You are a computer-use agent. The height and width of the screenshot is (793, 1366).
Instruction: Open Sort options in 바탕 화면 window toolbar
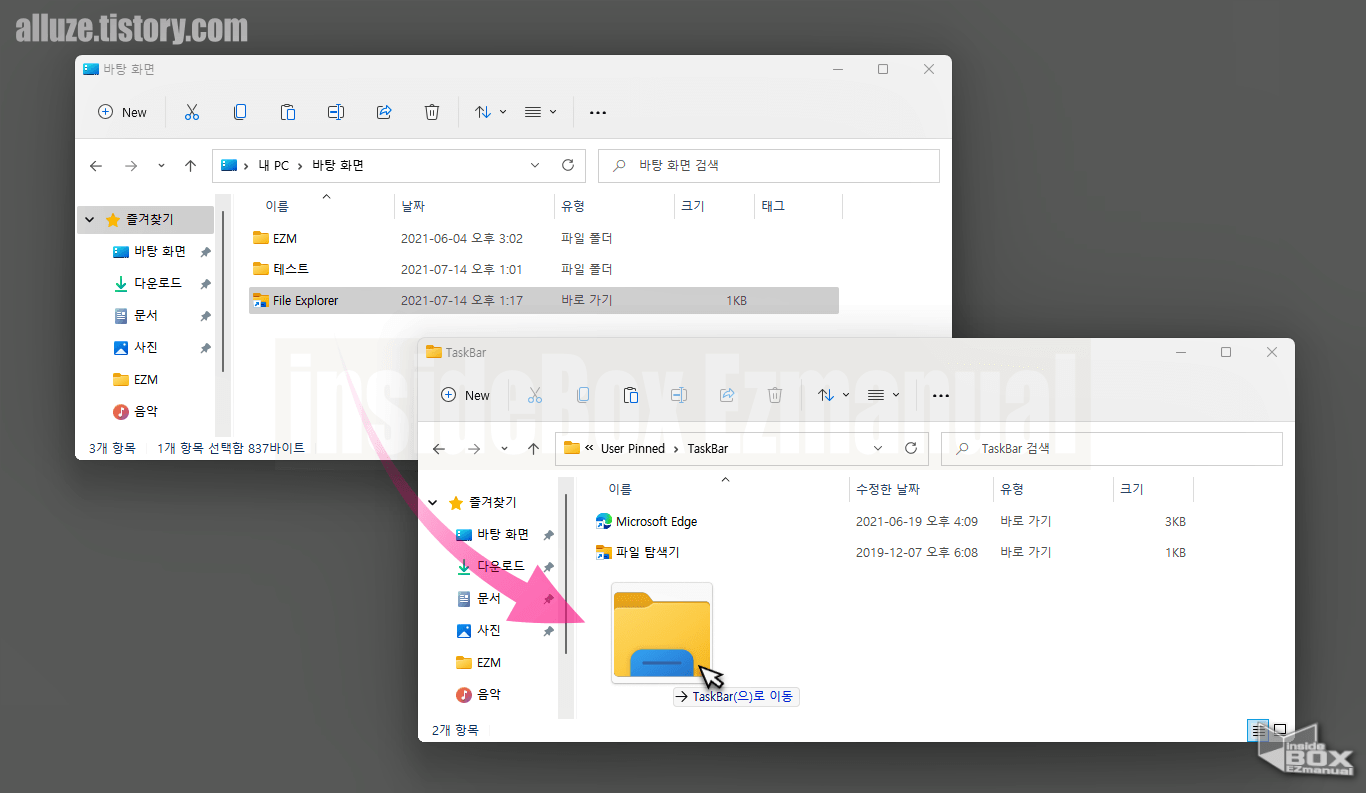point(490,112)
